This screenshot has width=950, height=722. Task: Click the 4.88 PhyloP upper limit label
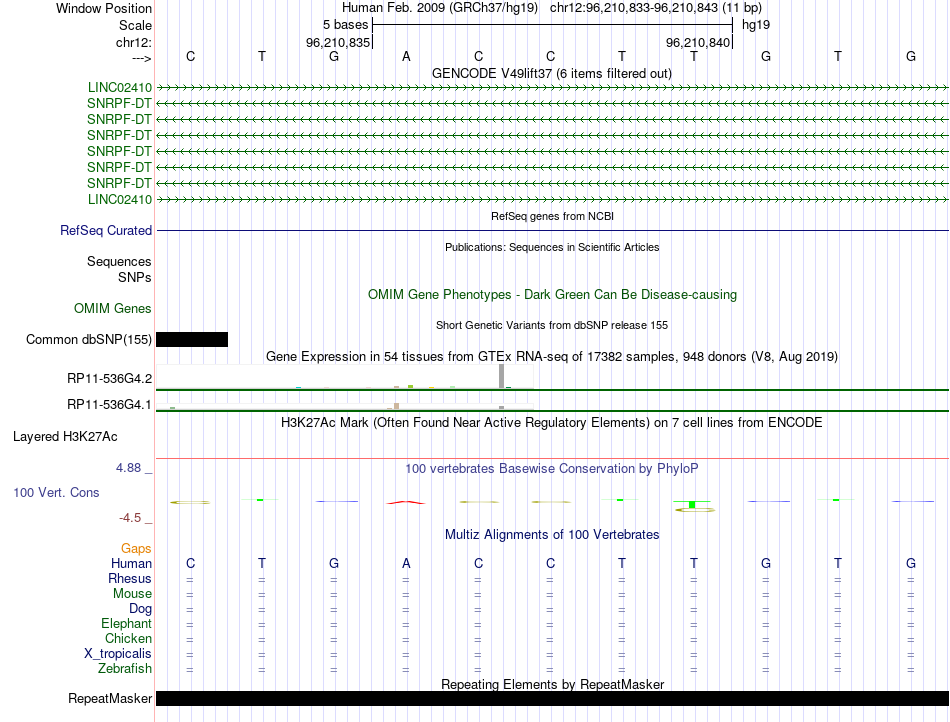point(128,468)
